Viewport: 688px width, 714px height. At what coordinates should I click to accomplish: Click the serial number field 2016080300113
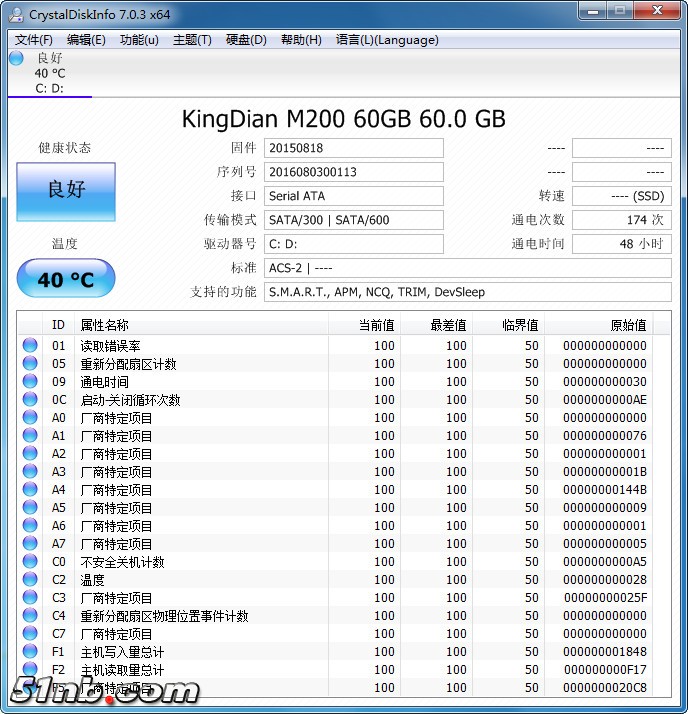(353, 172)
